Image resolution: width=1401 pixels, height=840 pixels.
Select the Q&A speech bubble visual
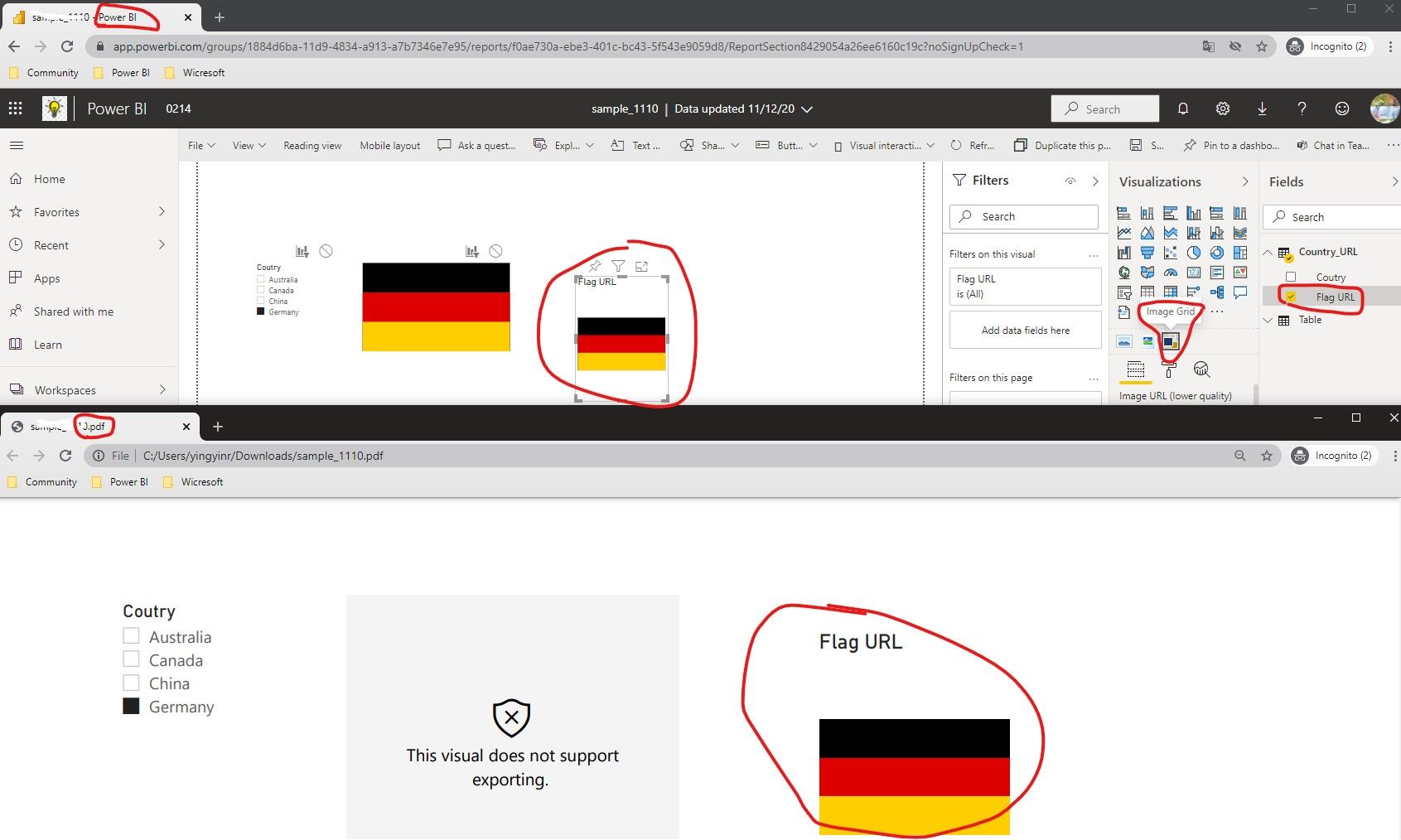point(1239,292)
